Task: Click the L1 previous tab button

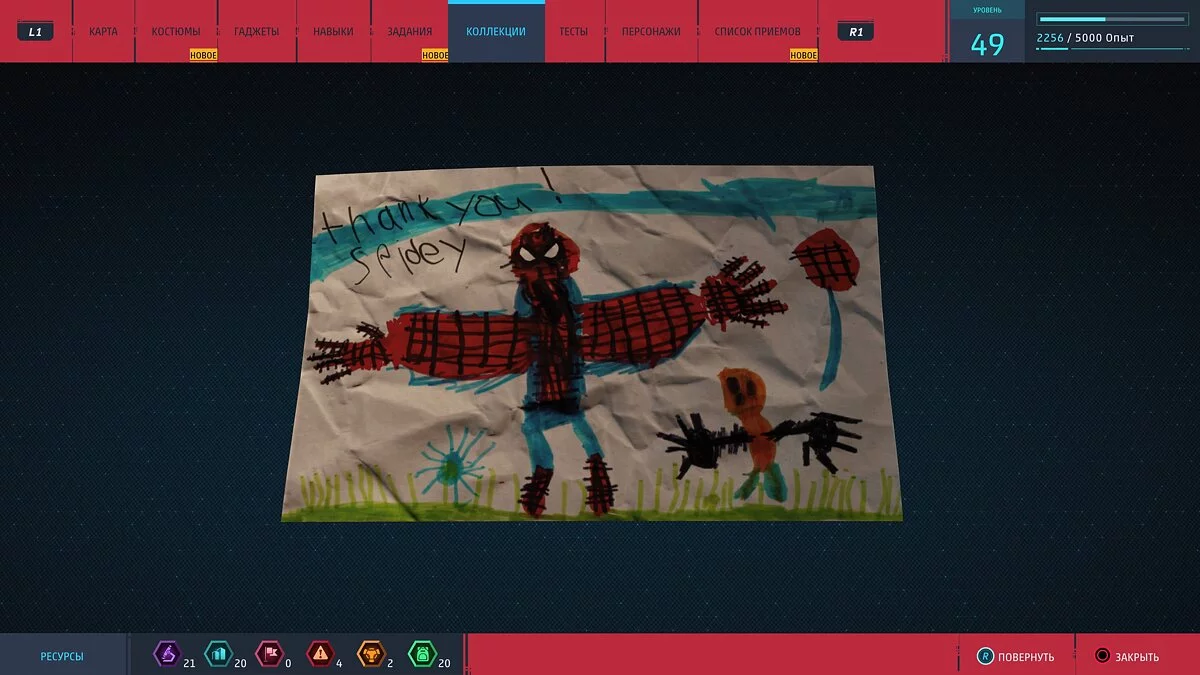Action: [x=35, y=32]
